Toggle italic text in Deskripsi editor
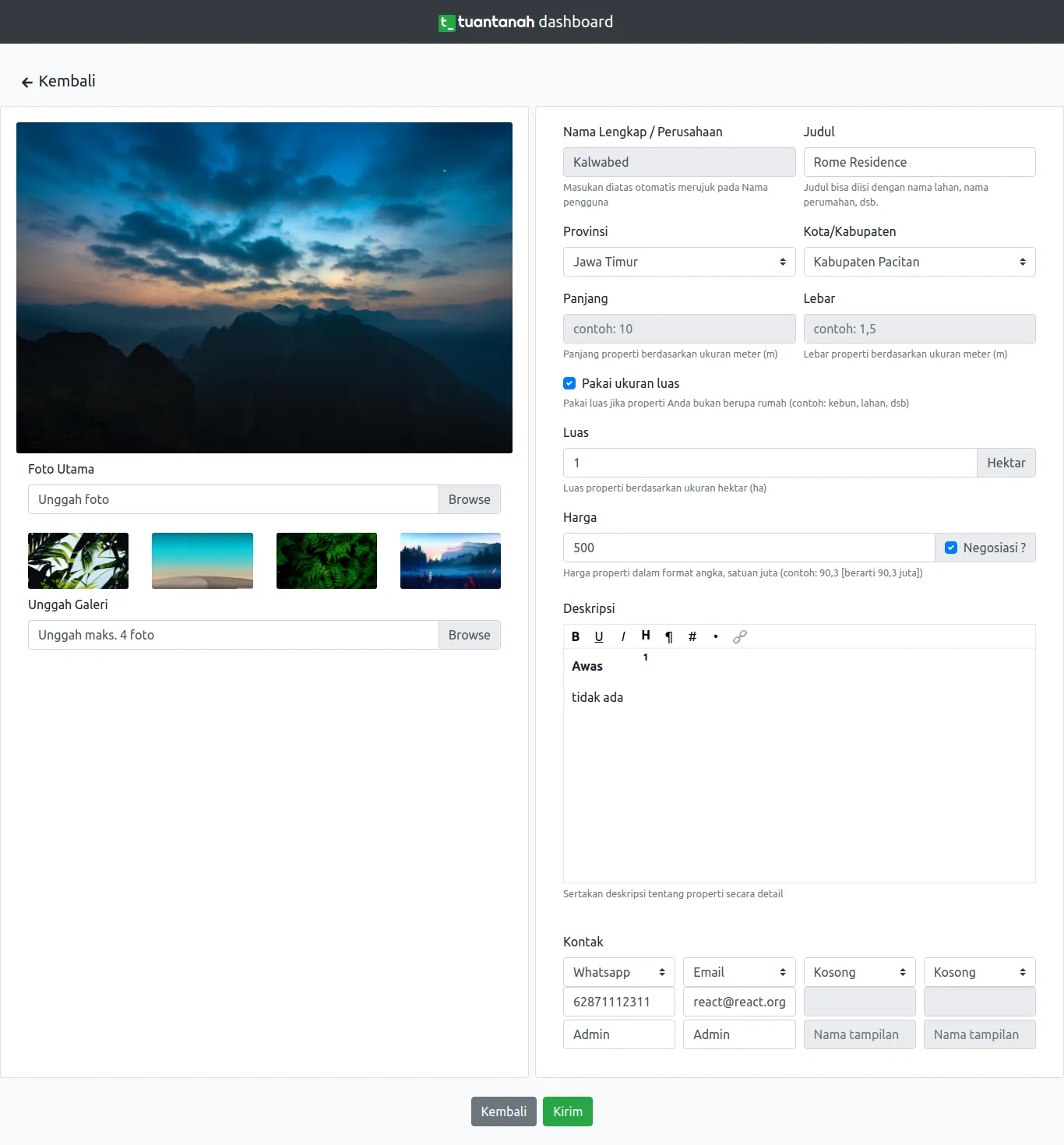Viewport: 1064px width, 1145px height. [622, 636]
